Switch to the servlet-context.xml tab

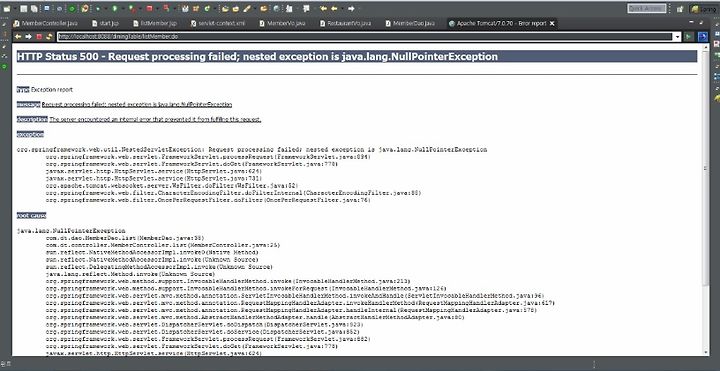(x=218, y=23)
